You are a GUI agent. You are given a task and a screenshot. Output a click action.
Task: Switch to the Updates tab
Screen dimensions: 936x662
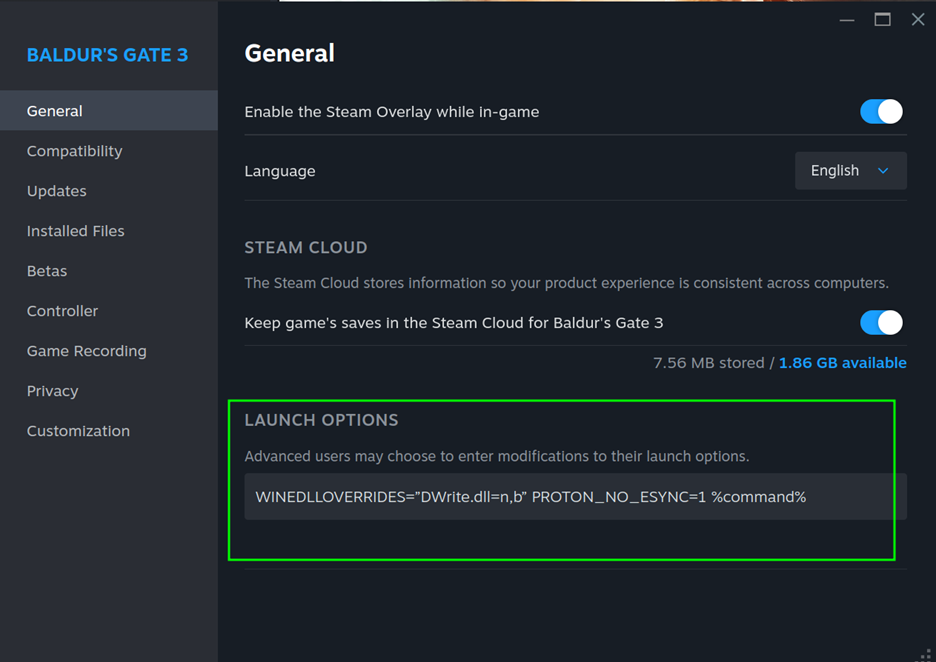(x=57, y=191)
